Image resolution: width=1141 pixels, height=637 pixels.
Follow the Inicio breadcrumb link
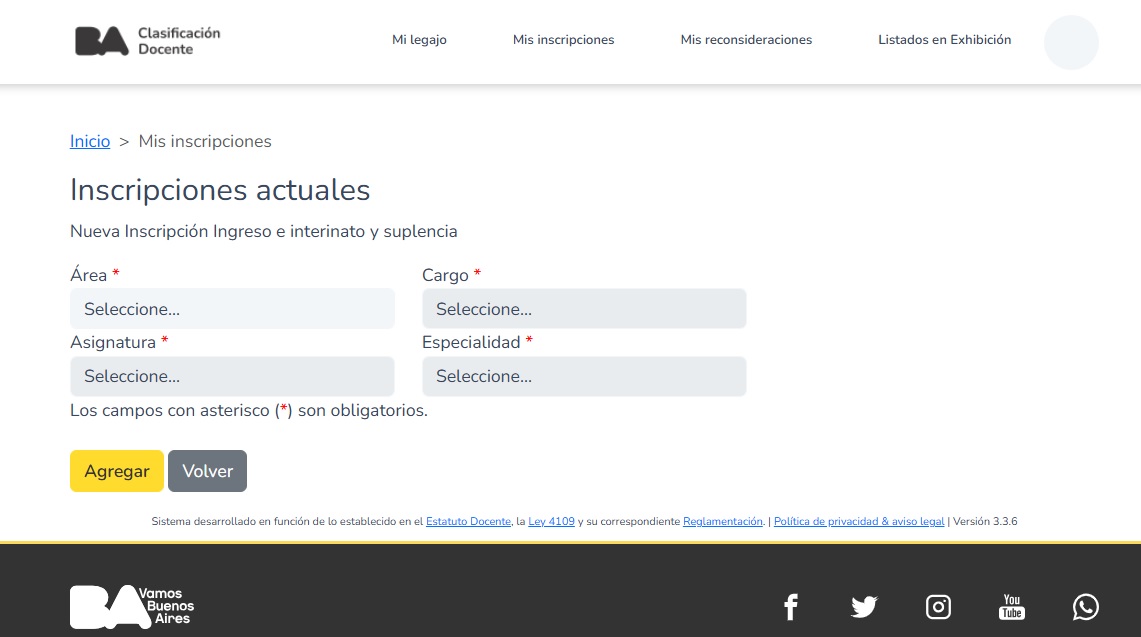[x=90, y=142]
